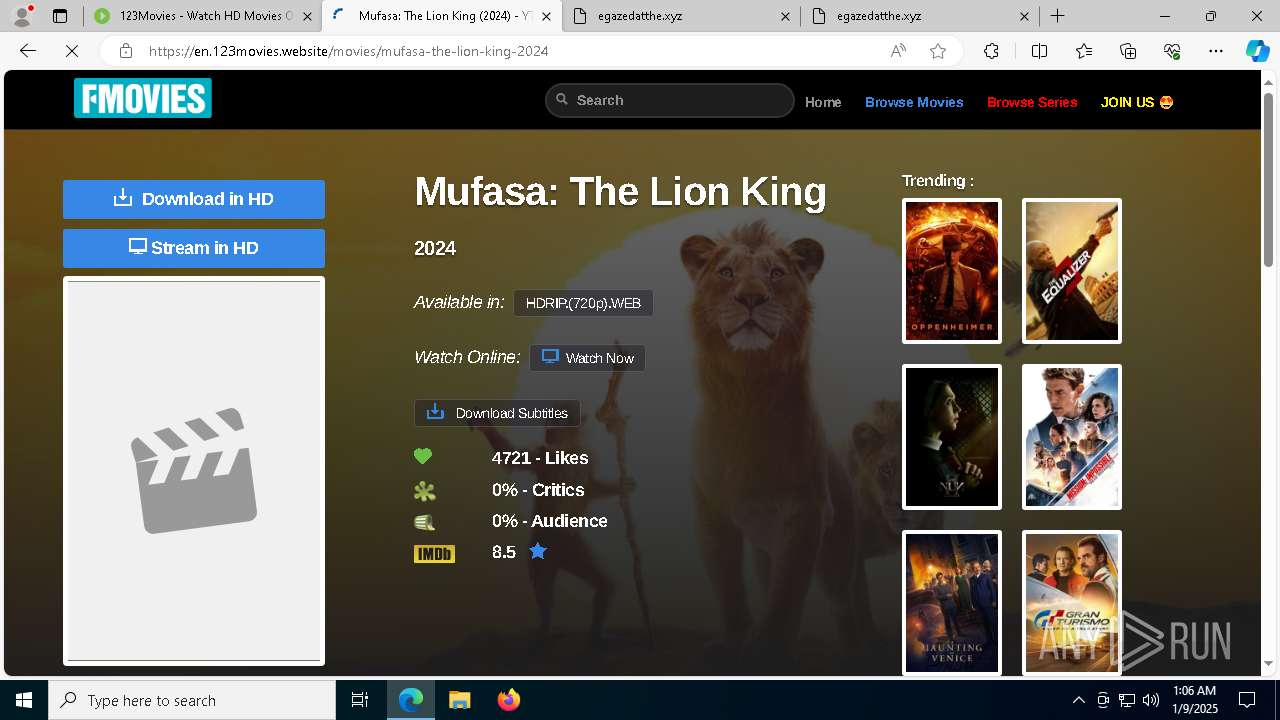This screenshot has height=720, width=1280.
Task: Click the search magnifier icon
Action: (x=563, y=100)
